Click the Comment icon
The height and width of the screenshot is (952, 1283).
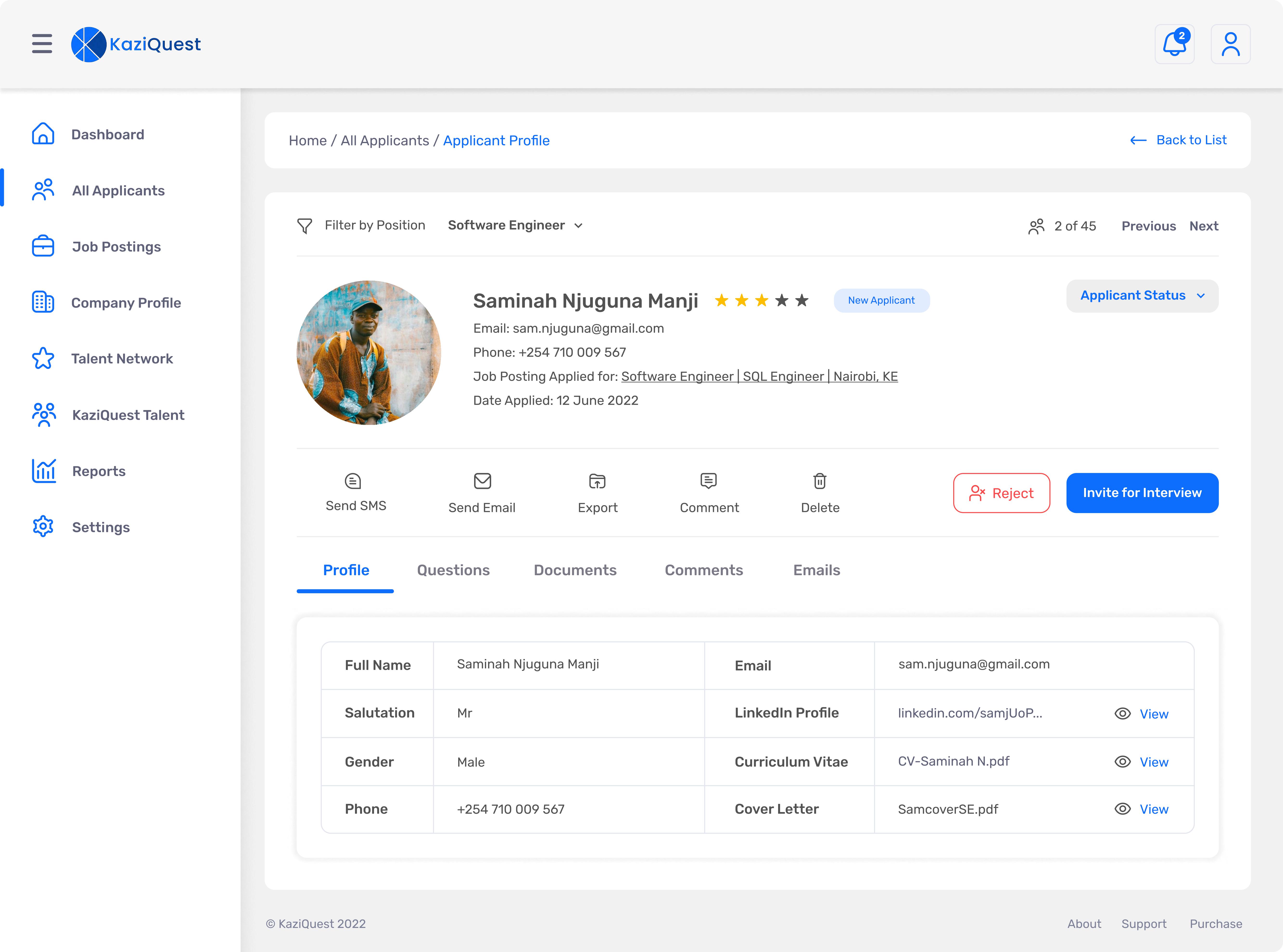708,481
